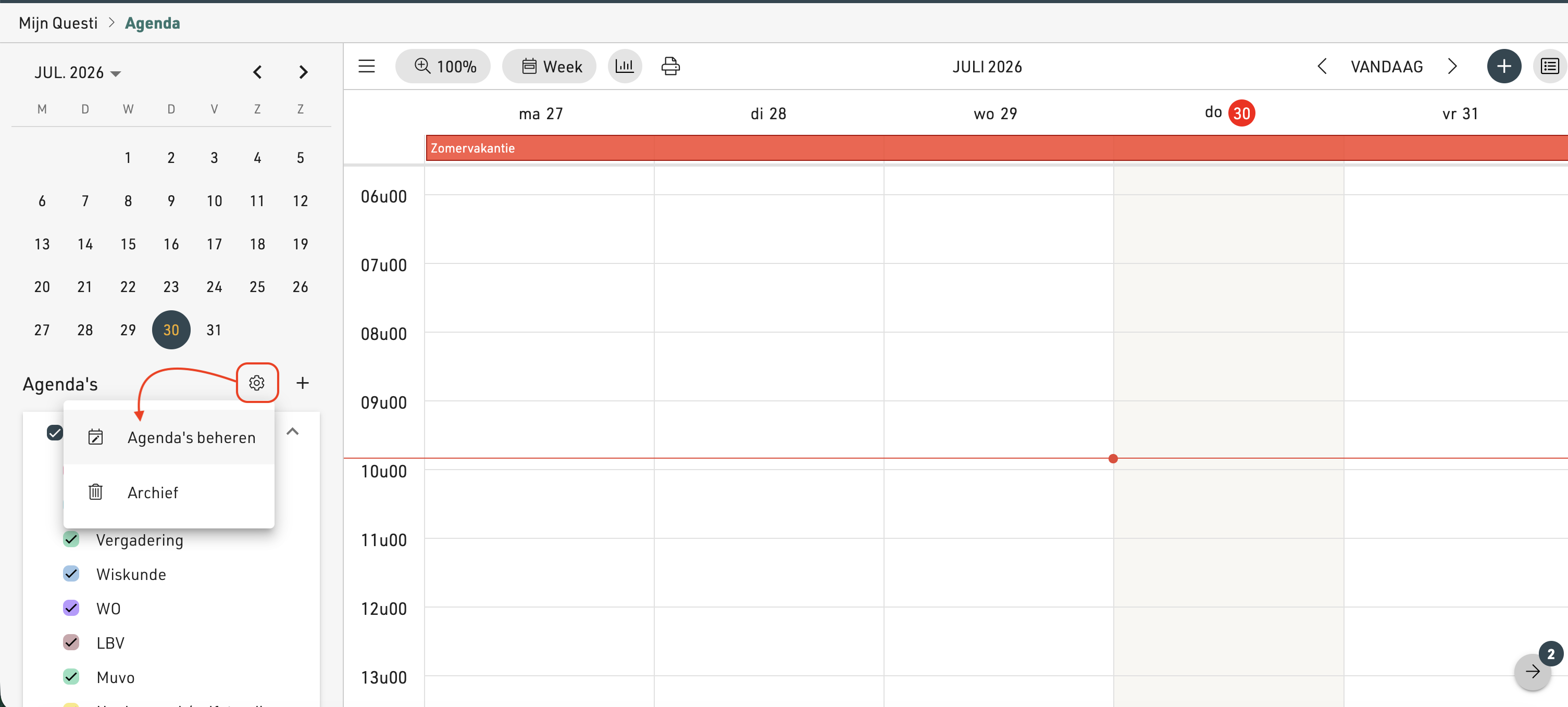The height and width of the screenshot is (707, 1568).
Task: Click the vr 31 day header
Action: pyautogui.click(x=1460, y=114)
